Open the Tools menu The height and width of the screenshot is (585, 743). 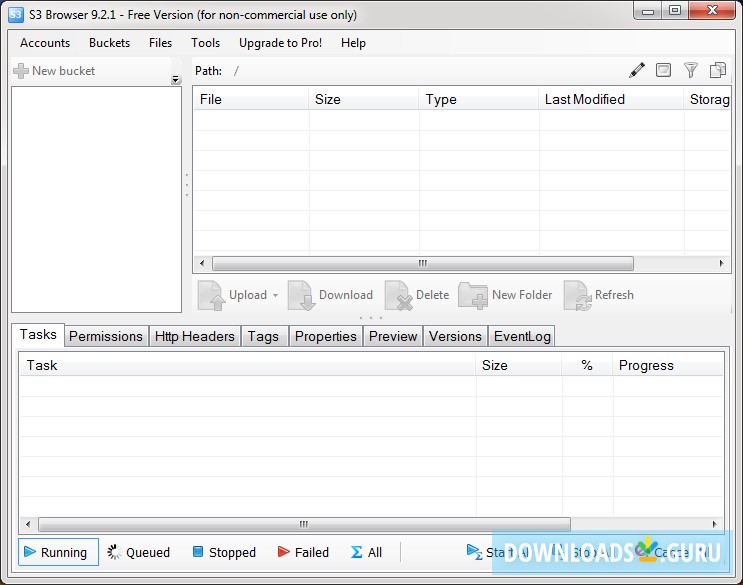point(206,43)
